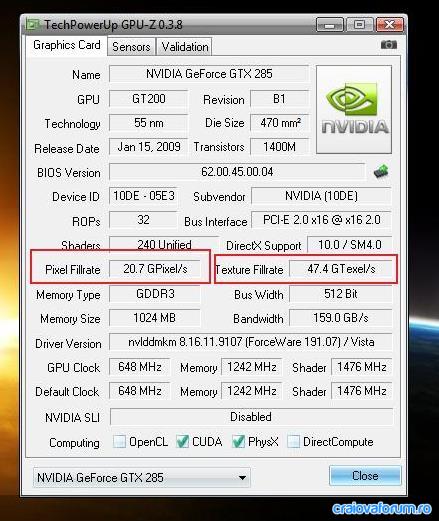Click the Close button
The height and width of the screenshot is (521, 439).
365,476
